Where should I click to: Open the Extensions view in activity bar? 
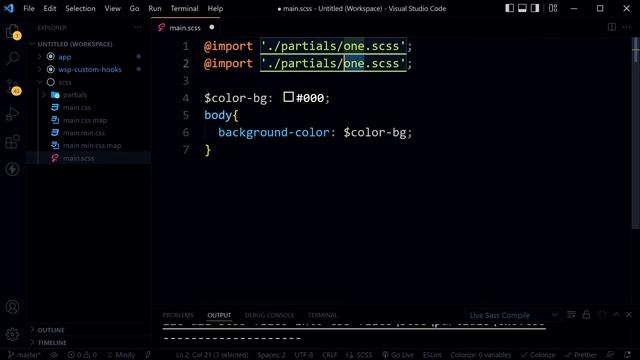tap(13, 141)
